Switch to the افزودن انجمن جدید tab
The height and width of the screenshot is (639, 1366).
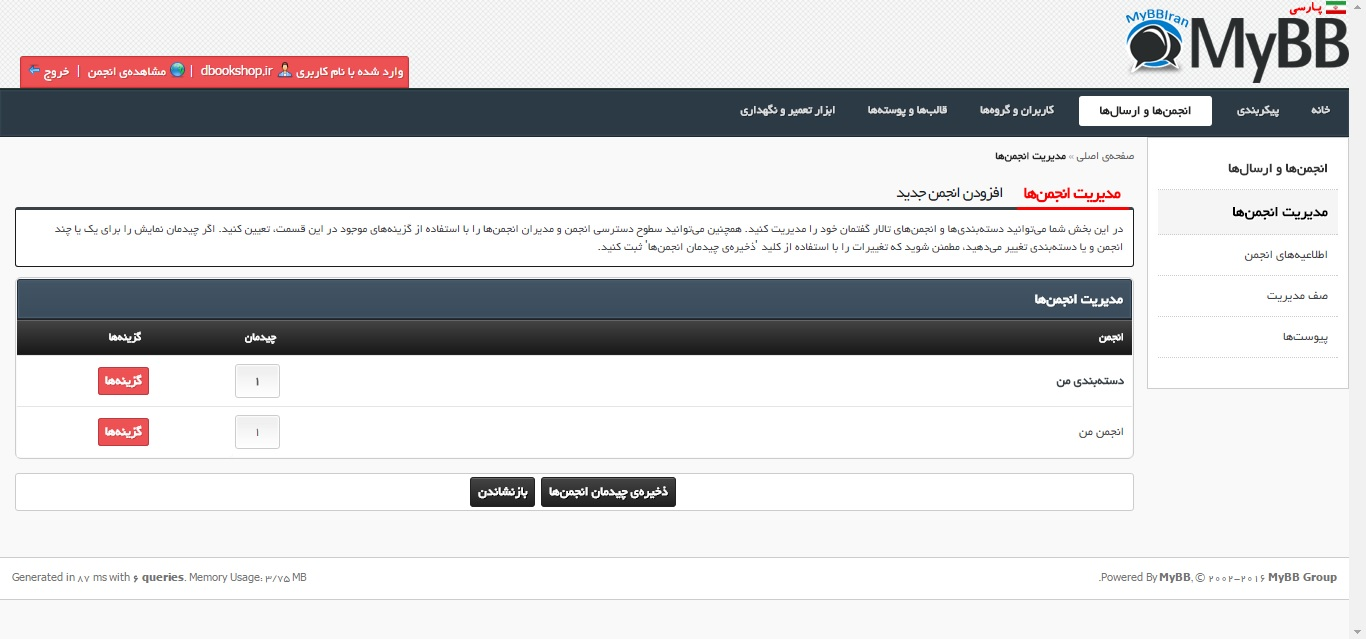coord(949,193)
